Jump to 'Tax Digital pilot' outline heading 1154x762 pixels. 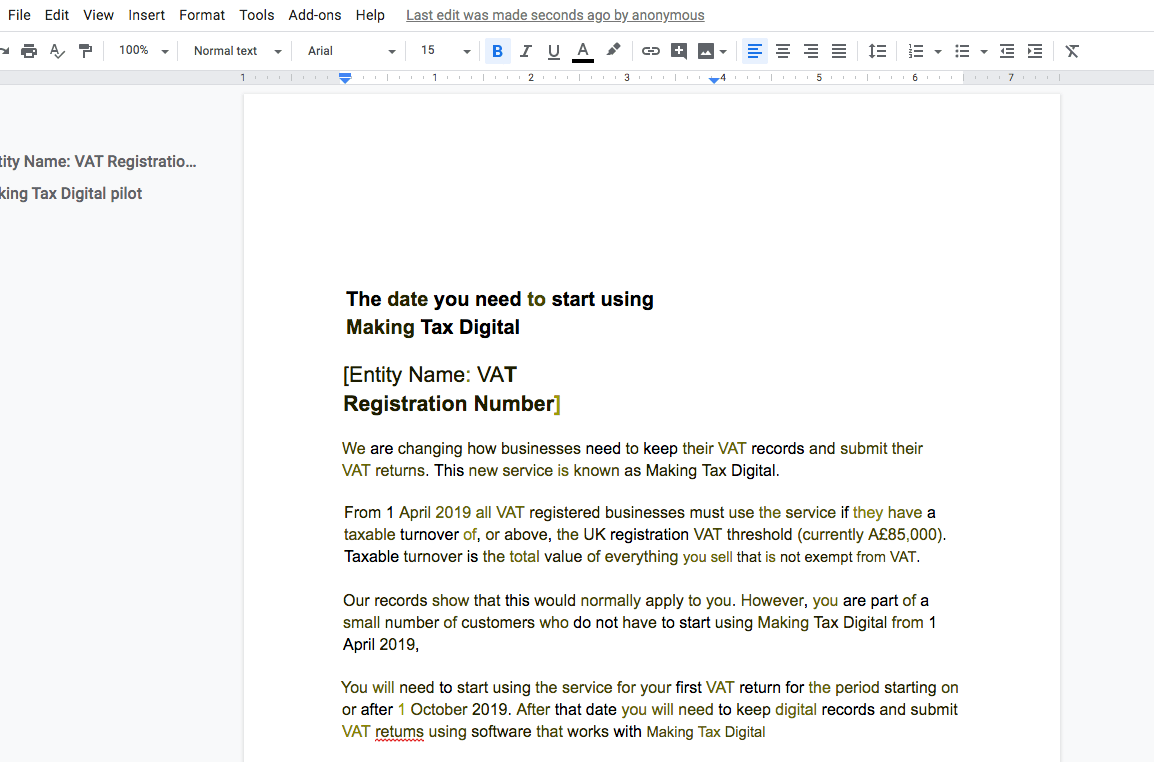71,194
